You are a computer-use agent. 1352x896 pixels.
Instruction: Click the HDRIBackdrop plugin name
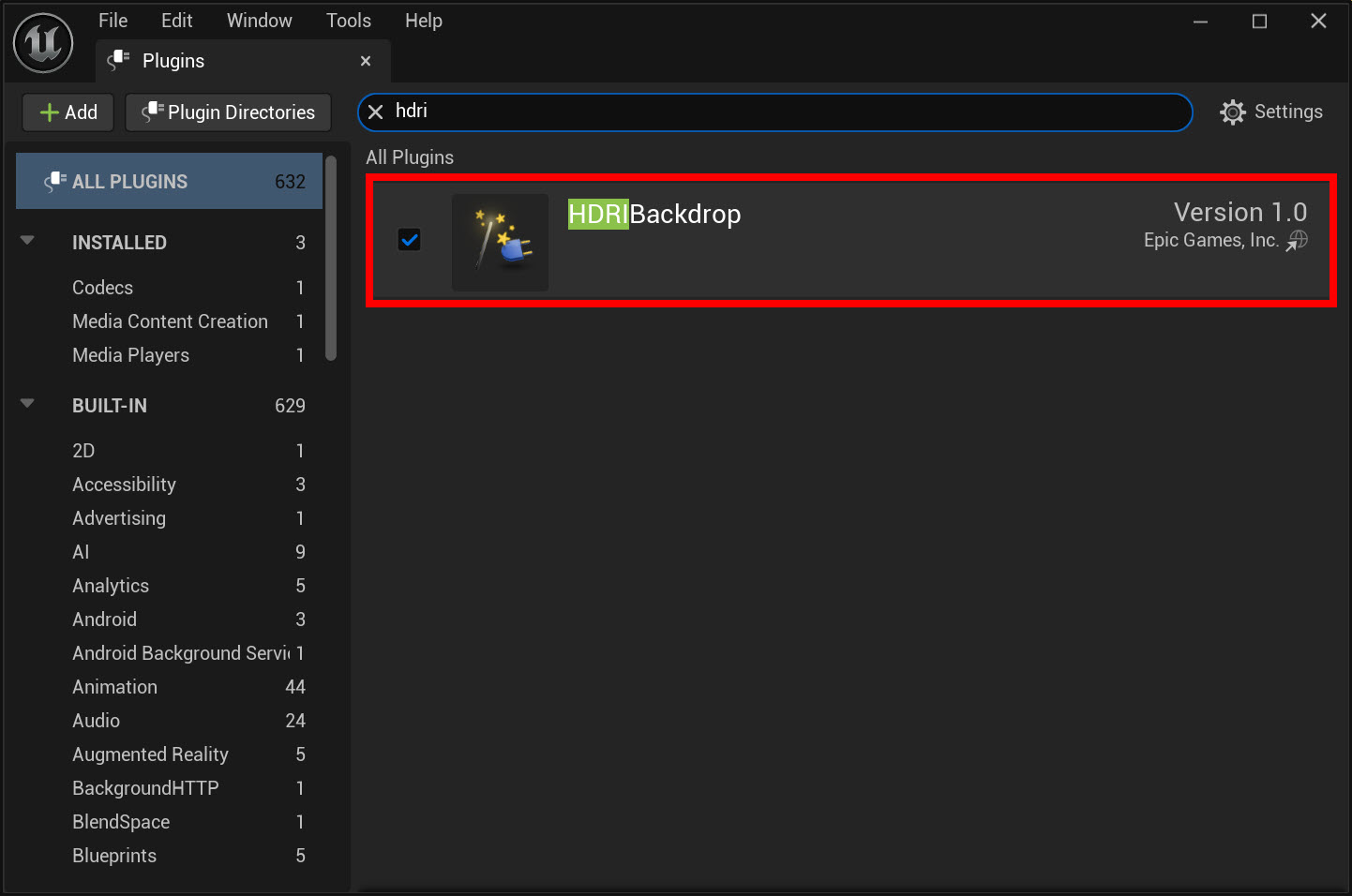654,215
